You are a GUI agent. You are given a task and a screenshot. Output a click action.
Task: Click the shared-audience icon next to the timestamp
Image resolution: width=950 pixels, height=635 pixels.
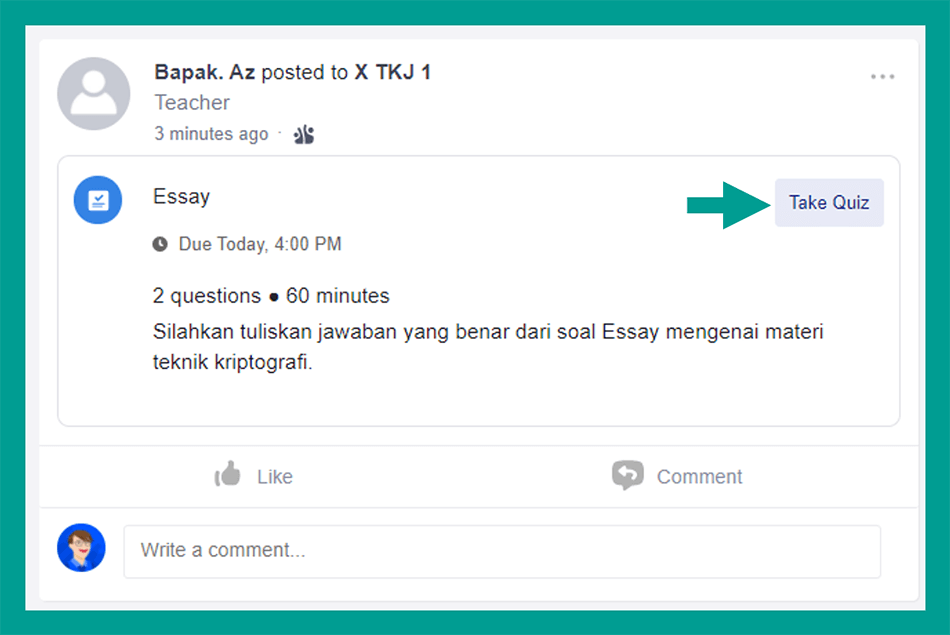coord(302,133)
